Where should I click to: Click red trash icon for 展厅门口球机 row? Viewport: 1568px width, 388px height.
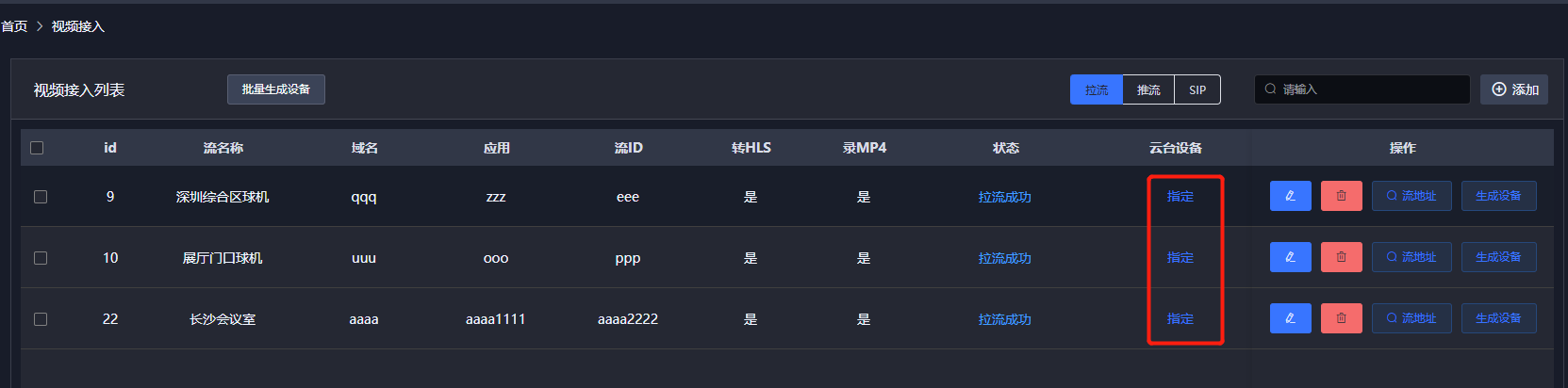(1341, 257)
